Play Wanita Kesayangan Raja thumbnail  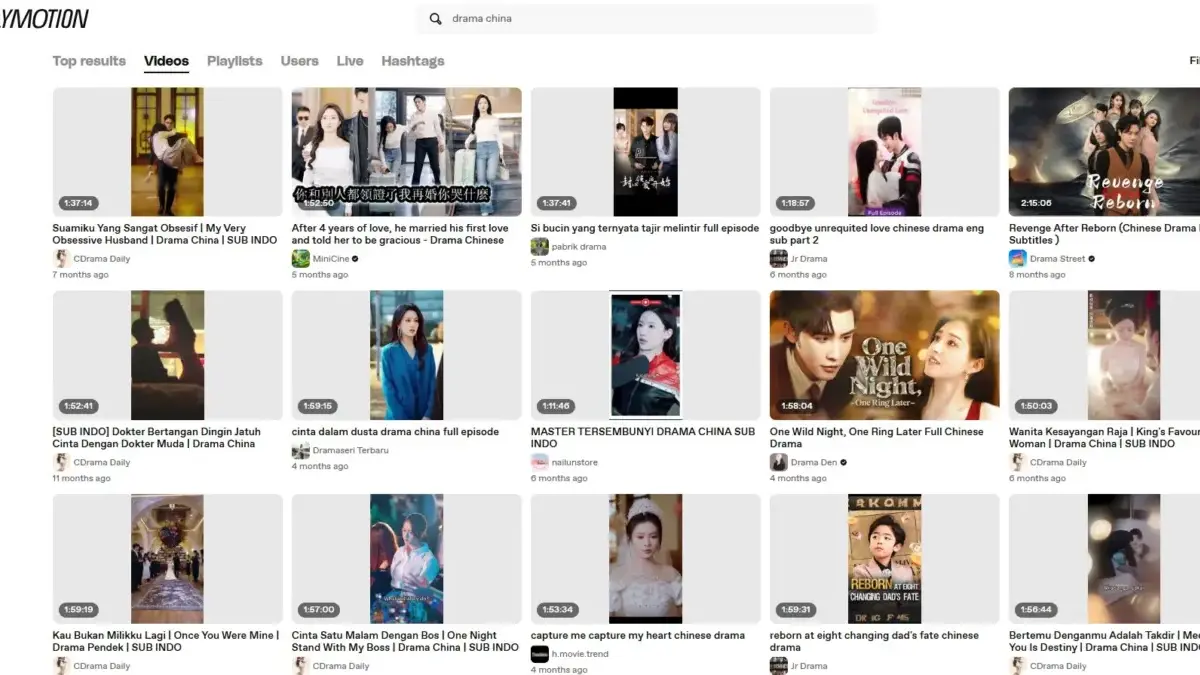coord(1104,355)
